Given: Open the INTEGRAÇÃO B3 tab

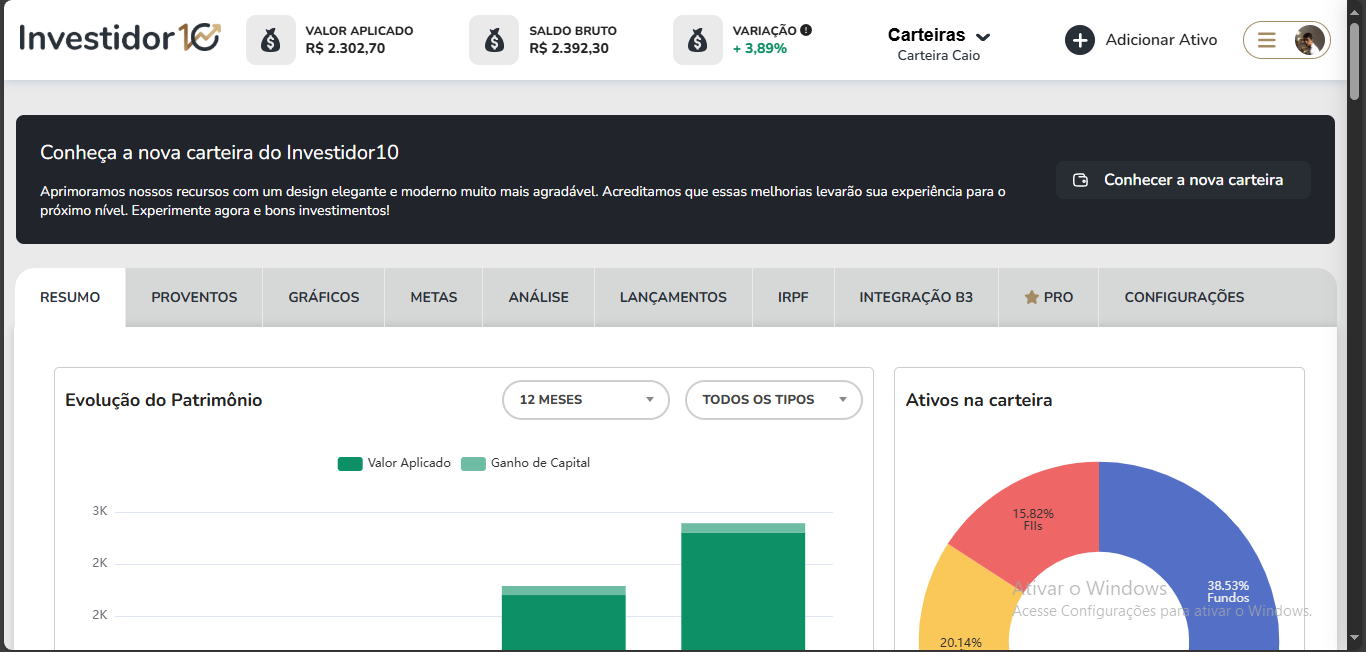Looking at the screenshot, I should tap(915, 297).
